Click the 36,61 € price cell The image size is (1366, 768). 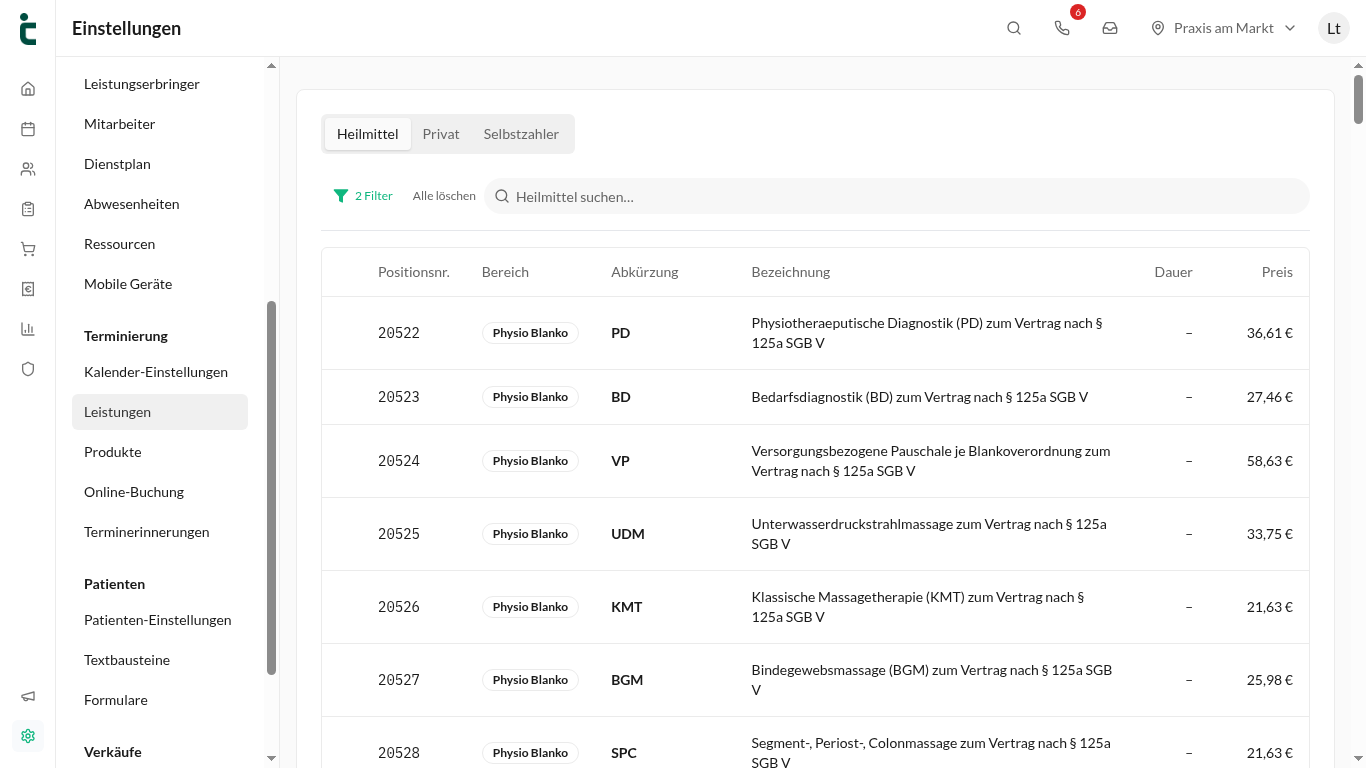1269,333
